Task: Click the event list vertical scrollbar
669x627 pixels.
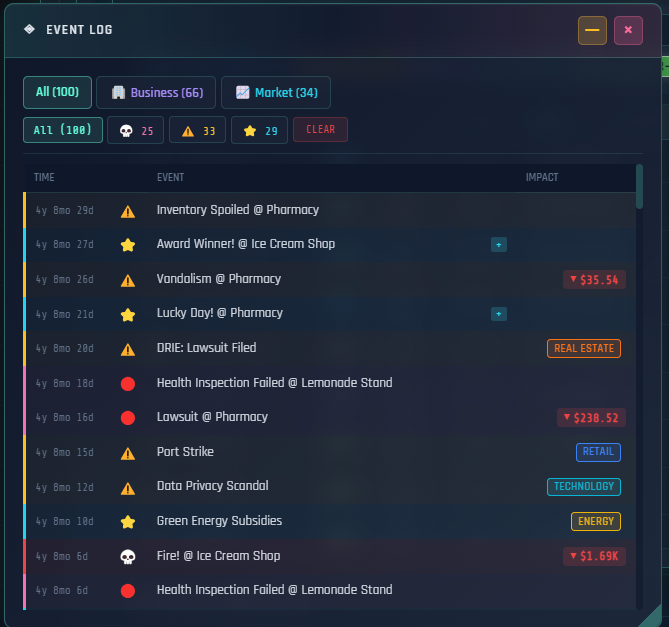Action: coord(639,186)
